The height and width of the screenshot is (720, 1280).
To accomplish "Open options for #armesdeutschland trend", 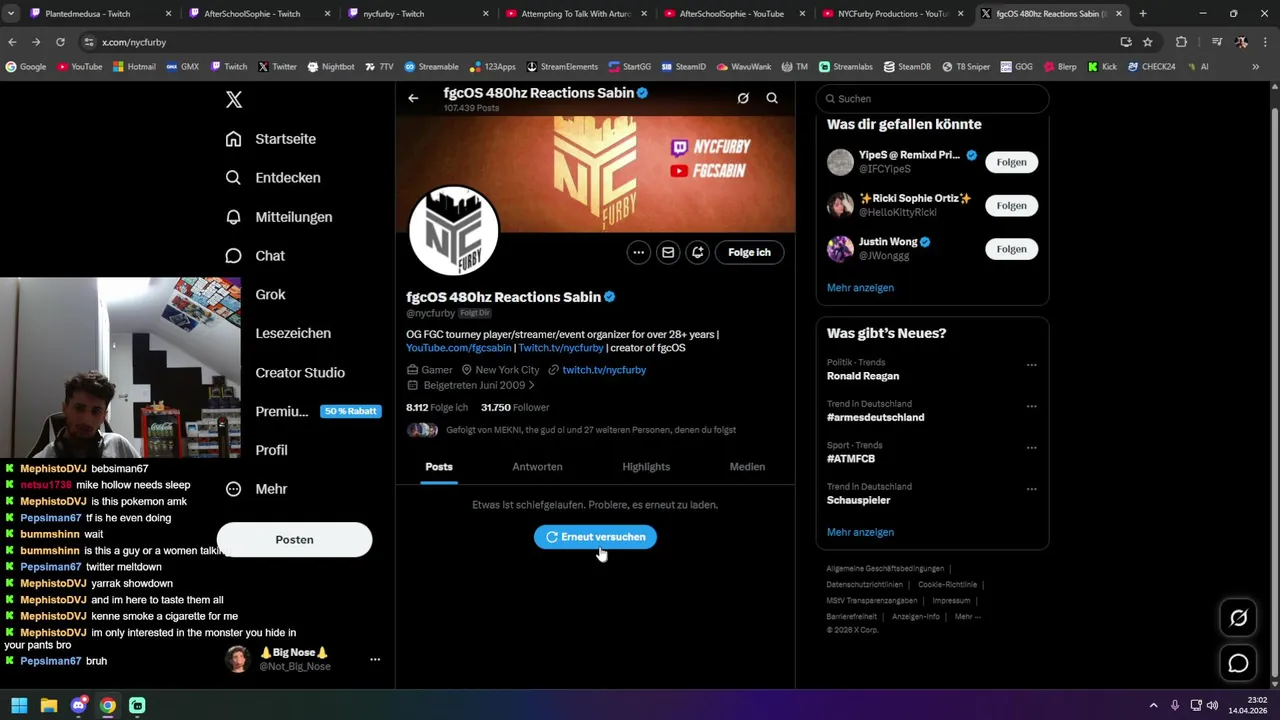I will pos(1031,406).
